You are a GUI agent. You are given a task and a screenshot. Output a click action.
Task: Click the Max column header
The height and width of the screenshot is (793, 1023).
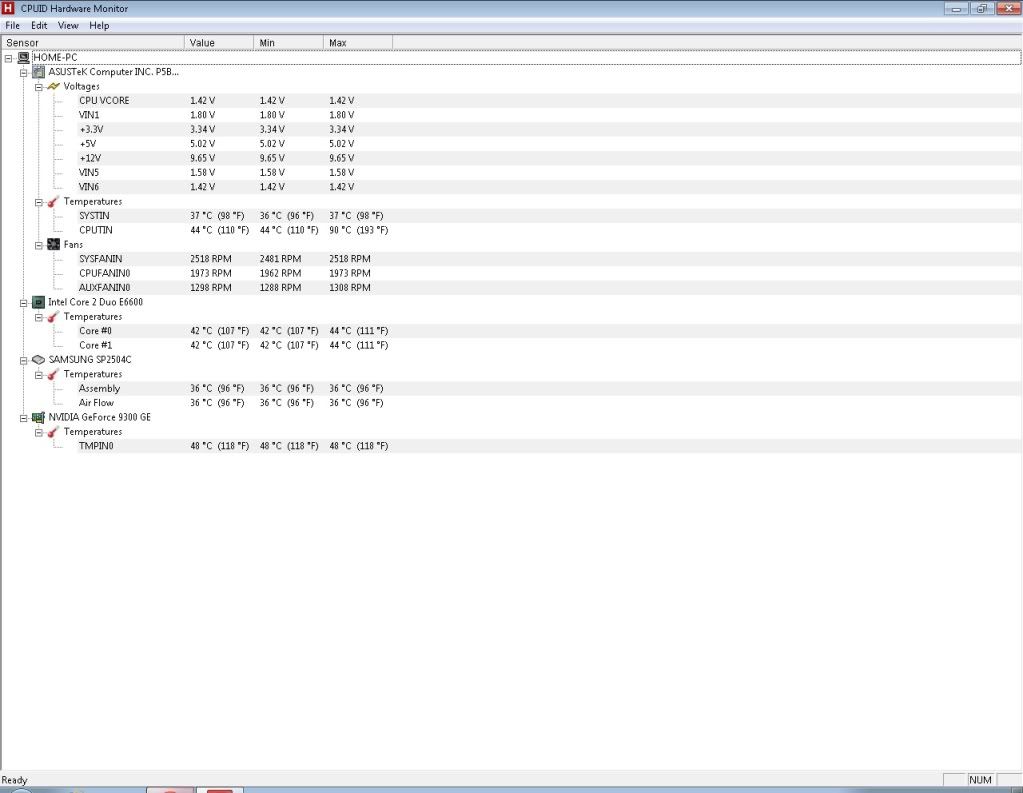[x=358, y=43]
